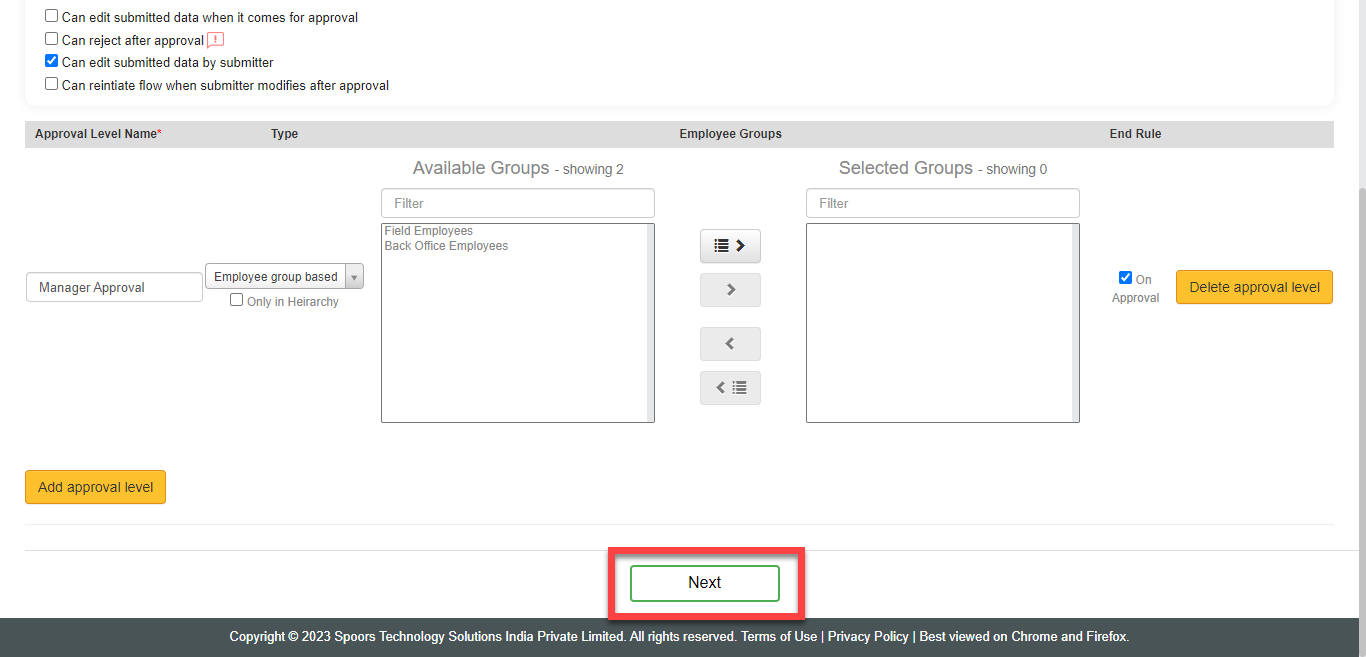Screen dimensions: 1366x657
Task: Click the move selected group left arrow
Action: coord(730,344)
